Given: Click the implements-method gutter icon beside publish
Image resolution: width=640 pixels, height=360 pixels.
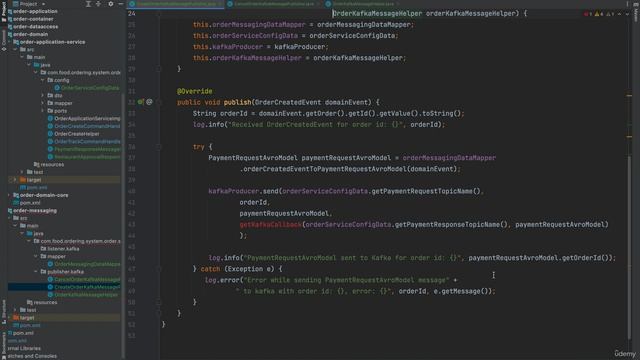Looking at the screenshot, I should click(x=140, y=102).
